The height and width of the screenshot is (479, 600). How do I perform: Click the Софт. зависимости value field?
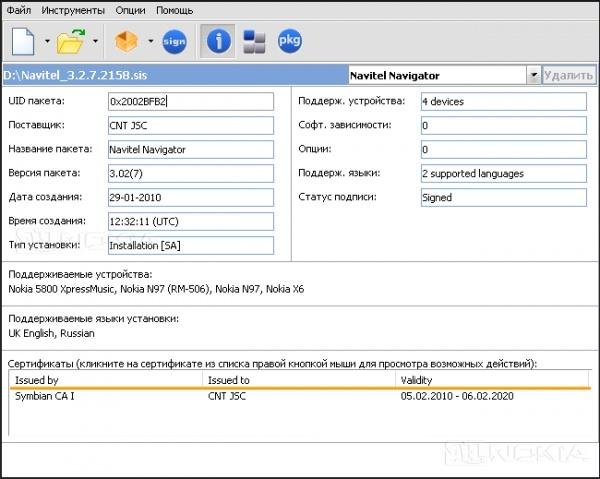pos(504,125)
